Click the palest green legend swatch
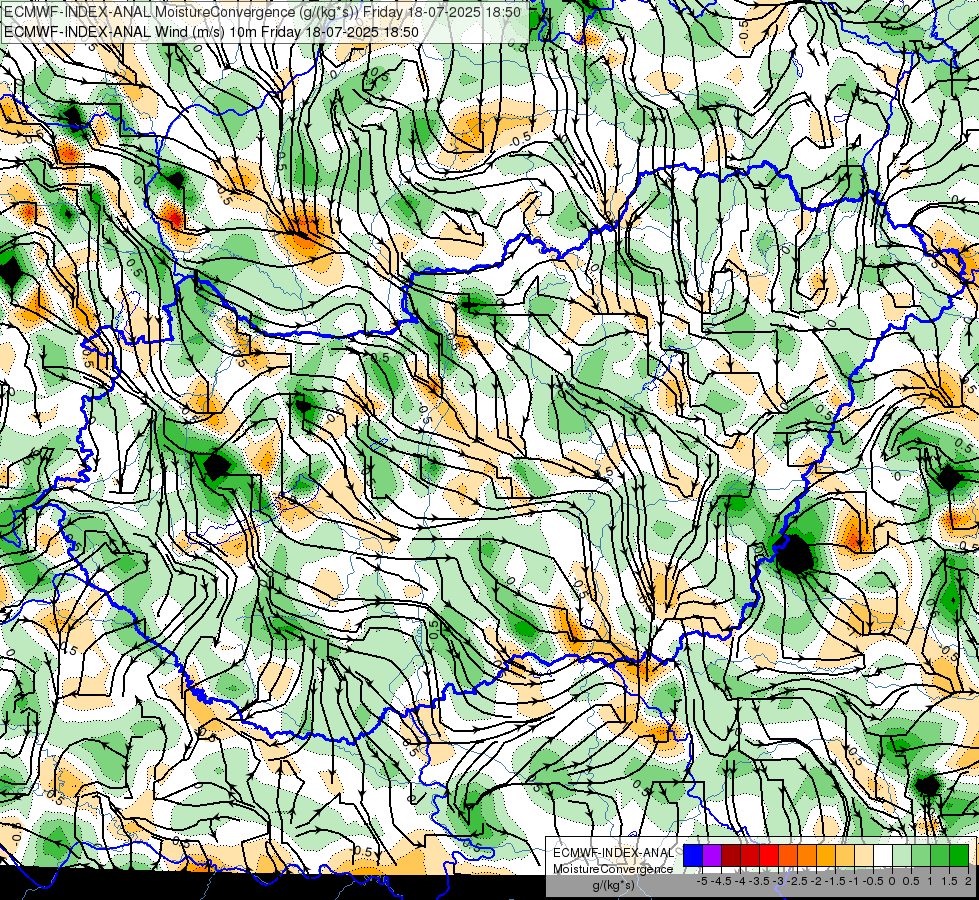Viewport: 979px width, 900px height. click(x=902, y=855)
